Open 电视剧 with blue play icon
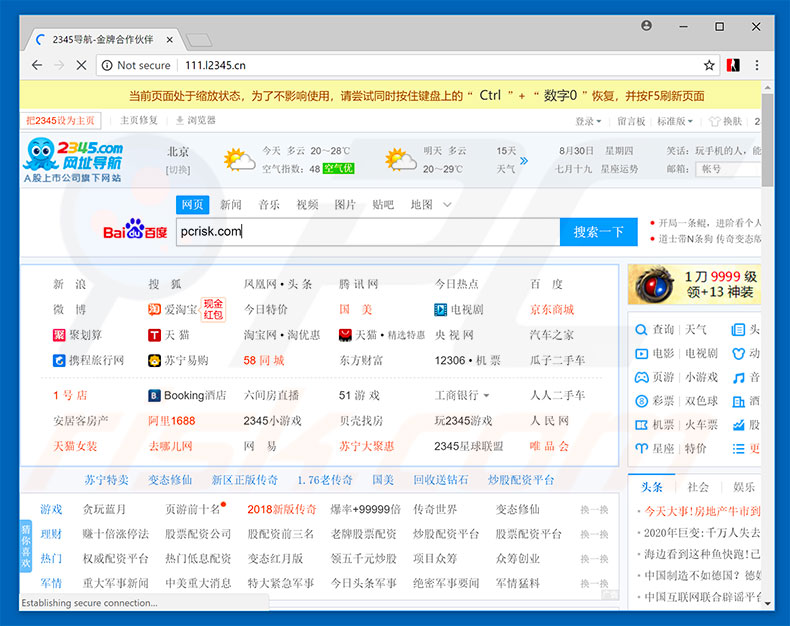 click(440, 309)
